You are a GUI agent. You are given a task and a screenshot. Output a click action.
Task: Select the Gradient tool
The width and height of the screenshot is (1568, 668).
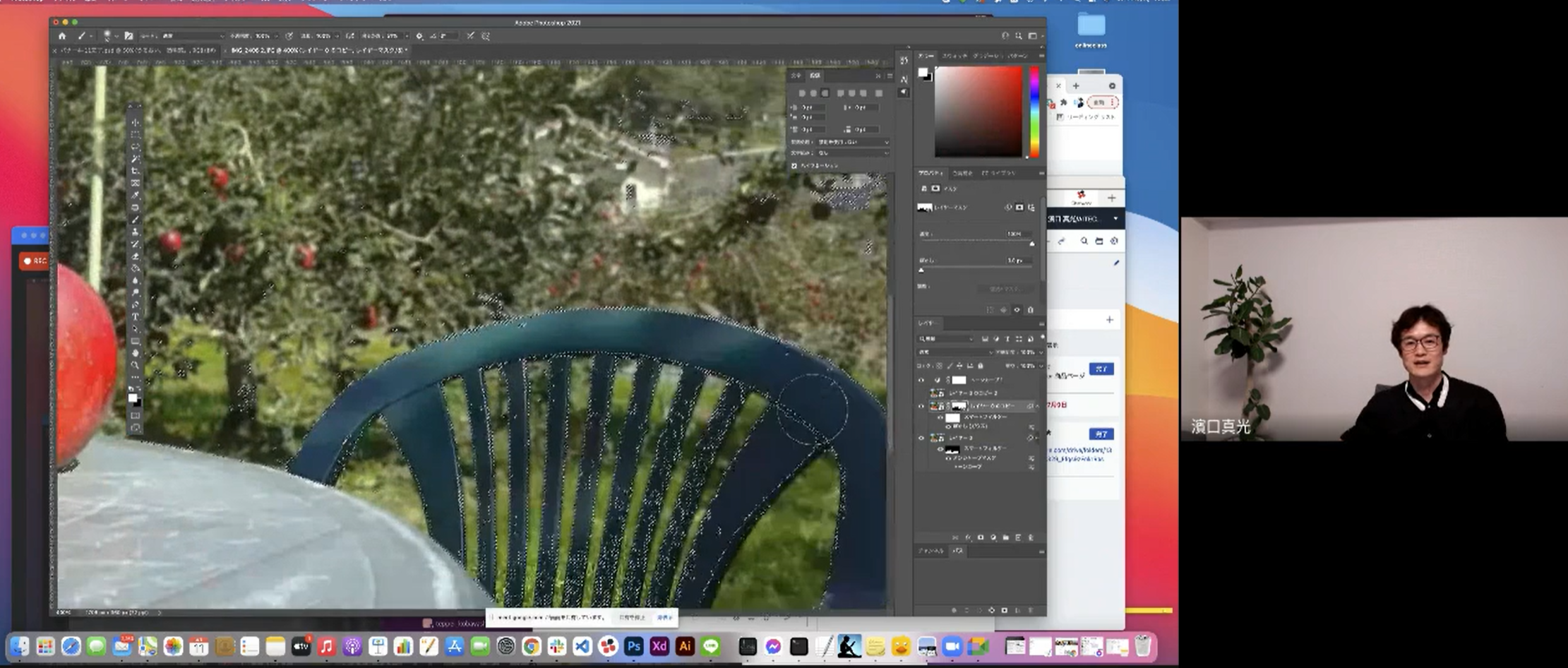(136, 268)
